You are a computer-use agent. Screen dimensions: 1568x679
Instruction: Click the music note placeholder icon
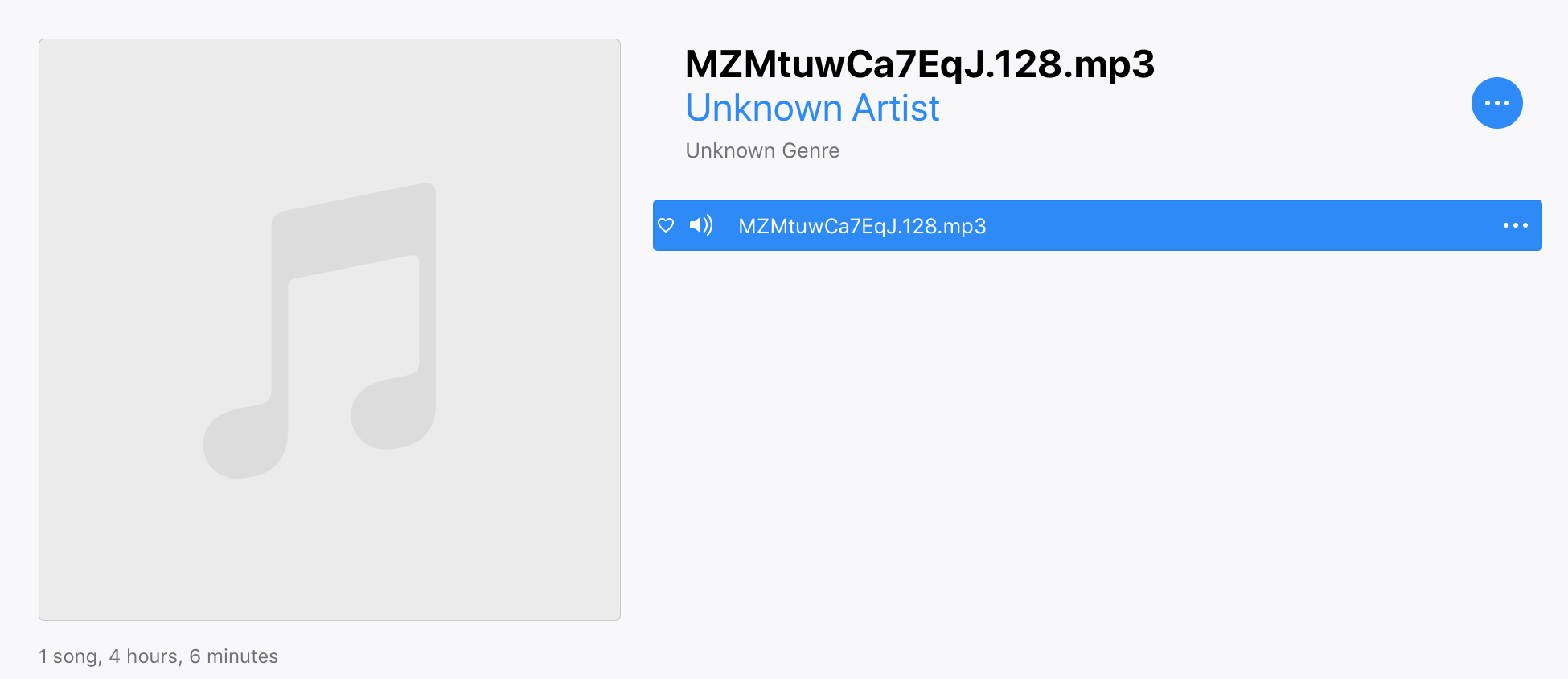point(320,330)
